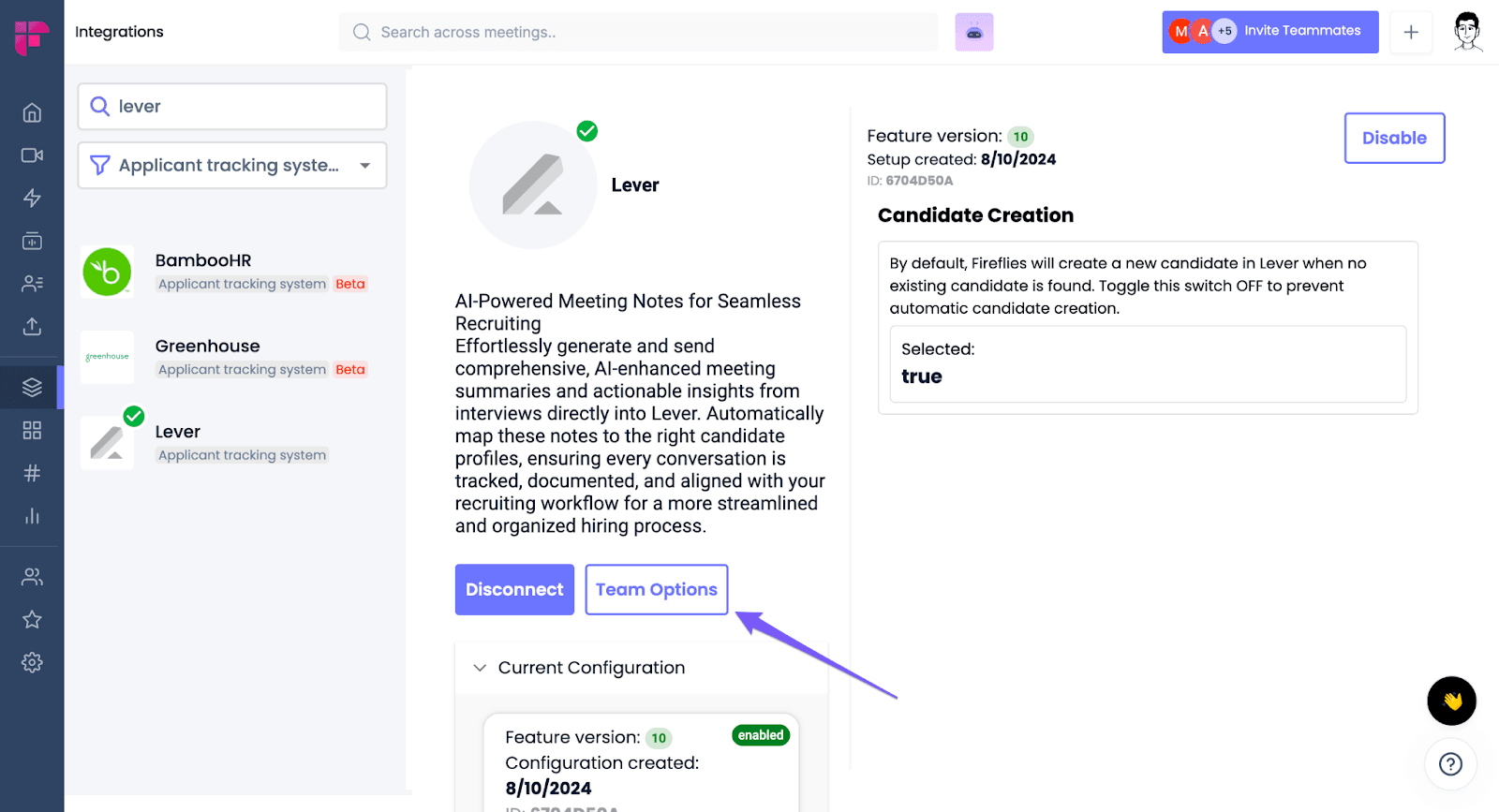Click the Disconnect button
Viewport: 1499px width, 812px height.
coord(514,589)
